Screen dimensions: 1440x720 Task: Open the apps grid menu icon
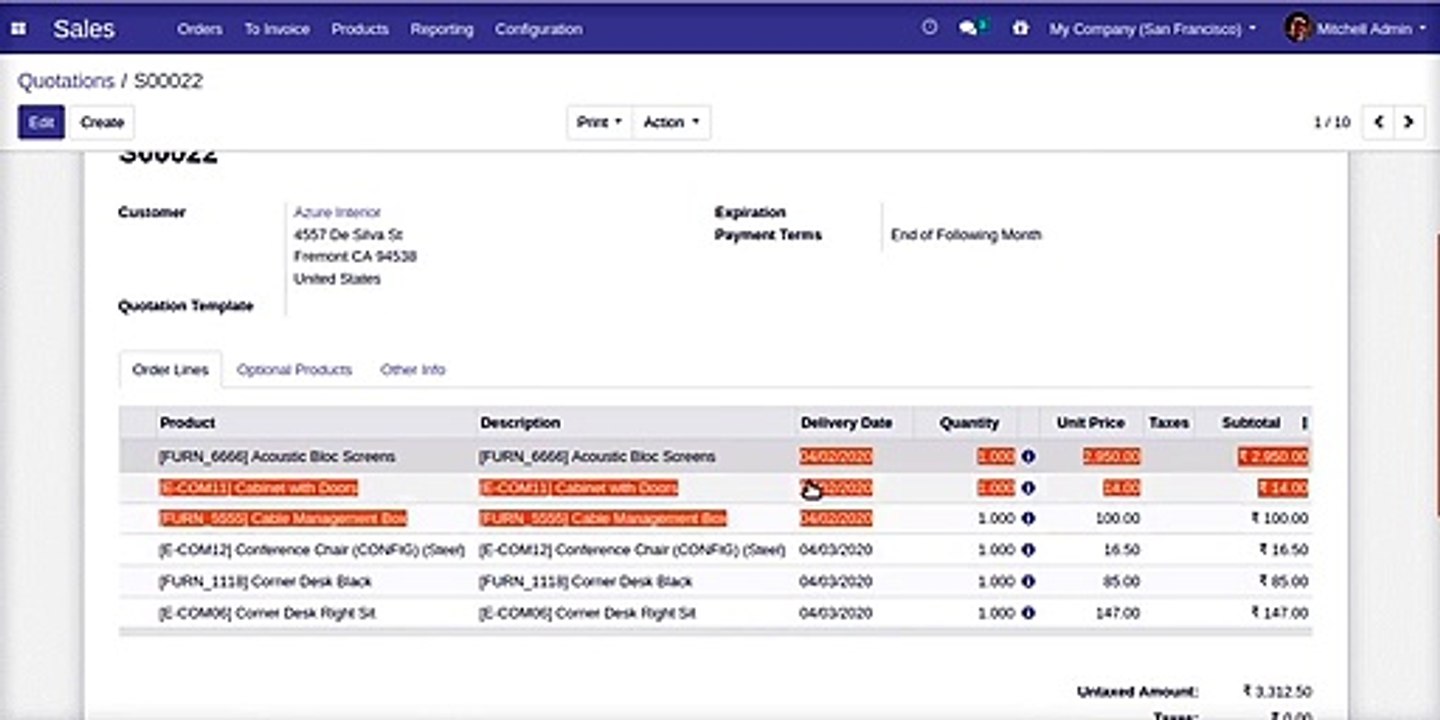click(18, 29)
